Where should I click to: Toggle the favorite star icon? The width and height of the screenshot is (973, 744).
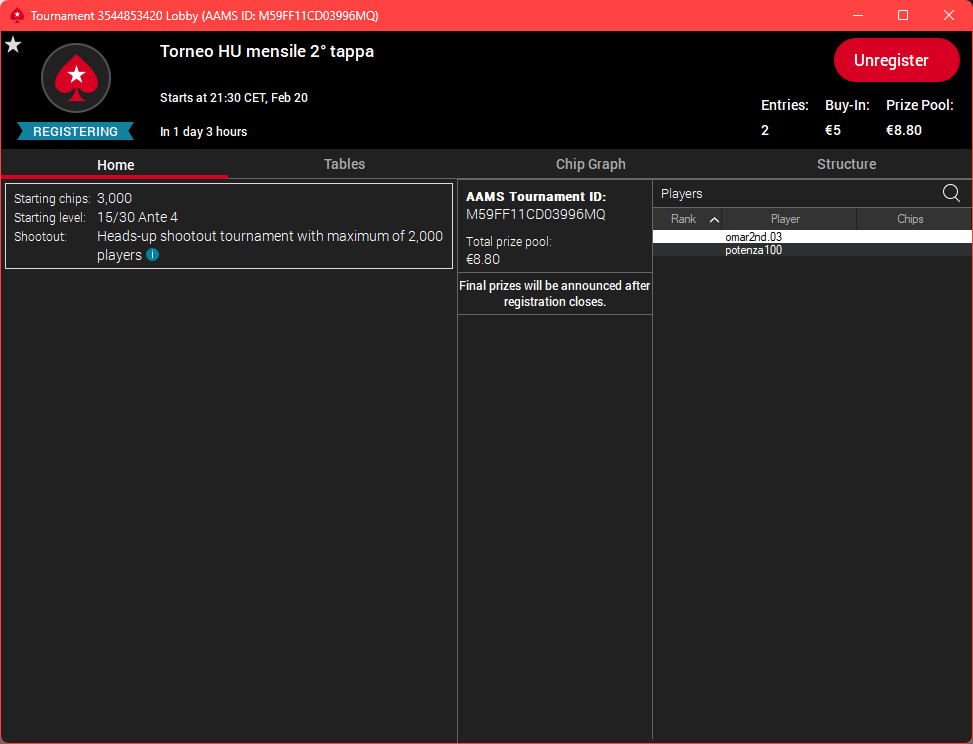click(x=13, y=45)
